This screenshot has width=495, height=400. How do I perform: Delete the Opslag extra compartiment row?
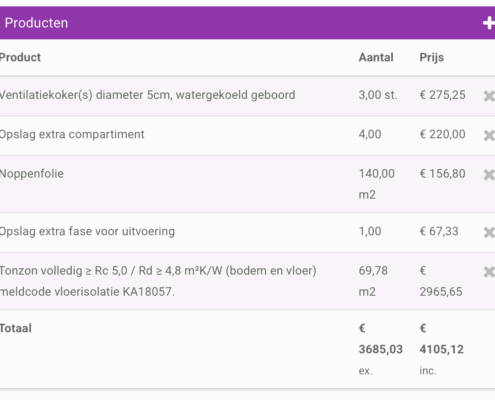(489, 135)
